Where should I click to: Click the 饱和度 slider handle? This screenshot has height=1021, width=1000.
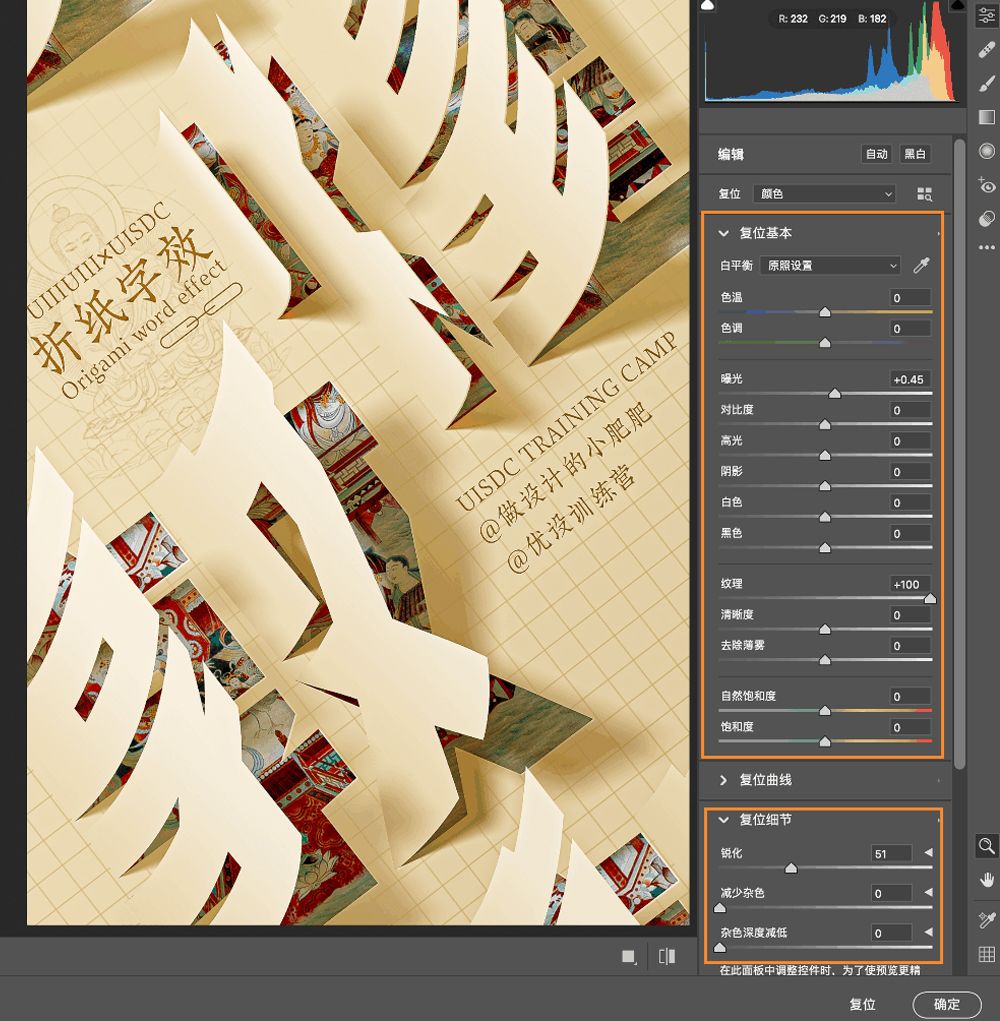(825, 742)
